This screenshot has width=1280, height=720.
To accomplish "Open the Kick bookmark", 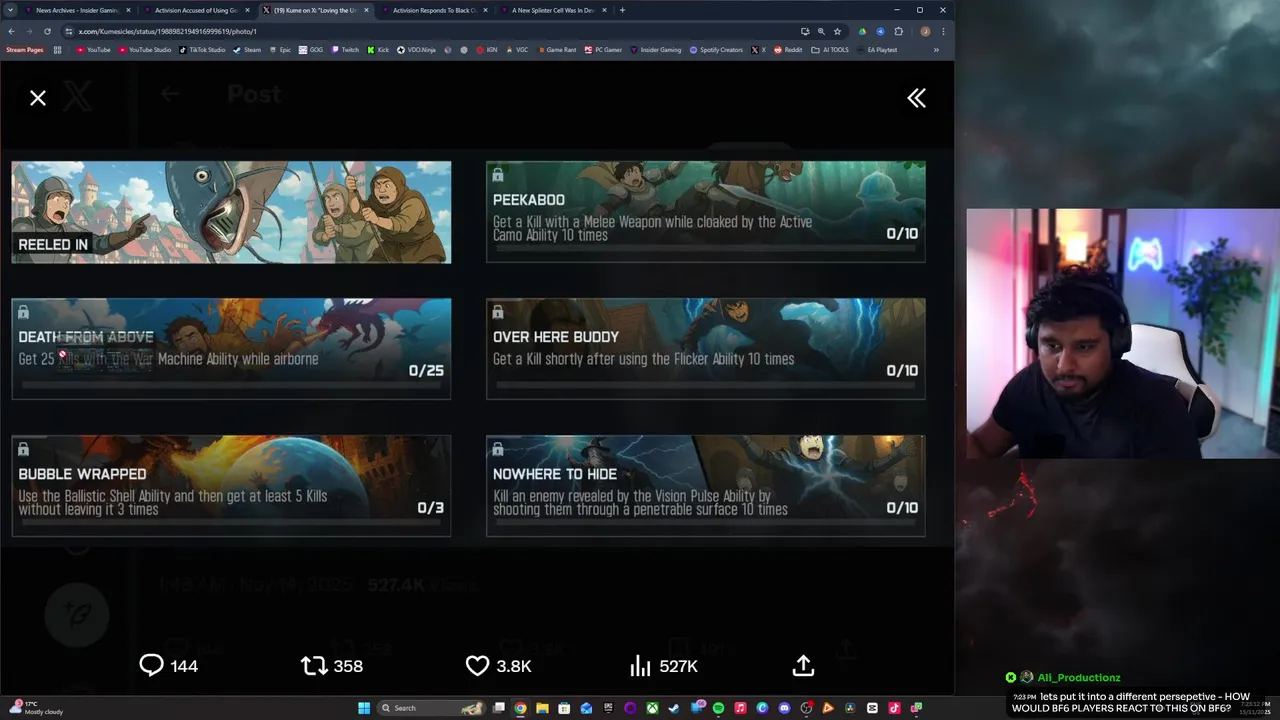I will coord(377,49).
